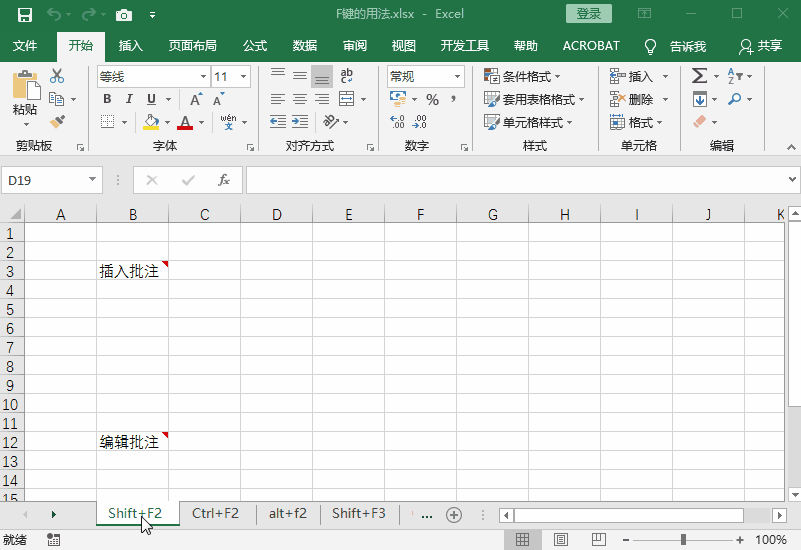Open 条件格式 conditional formatting menu

coord(522,77)
